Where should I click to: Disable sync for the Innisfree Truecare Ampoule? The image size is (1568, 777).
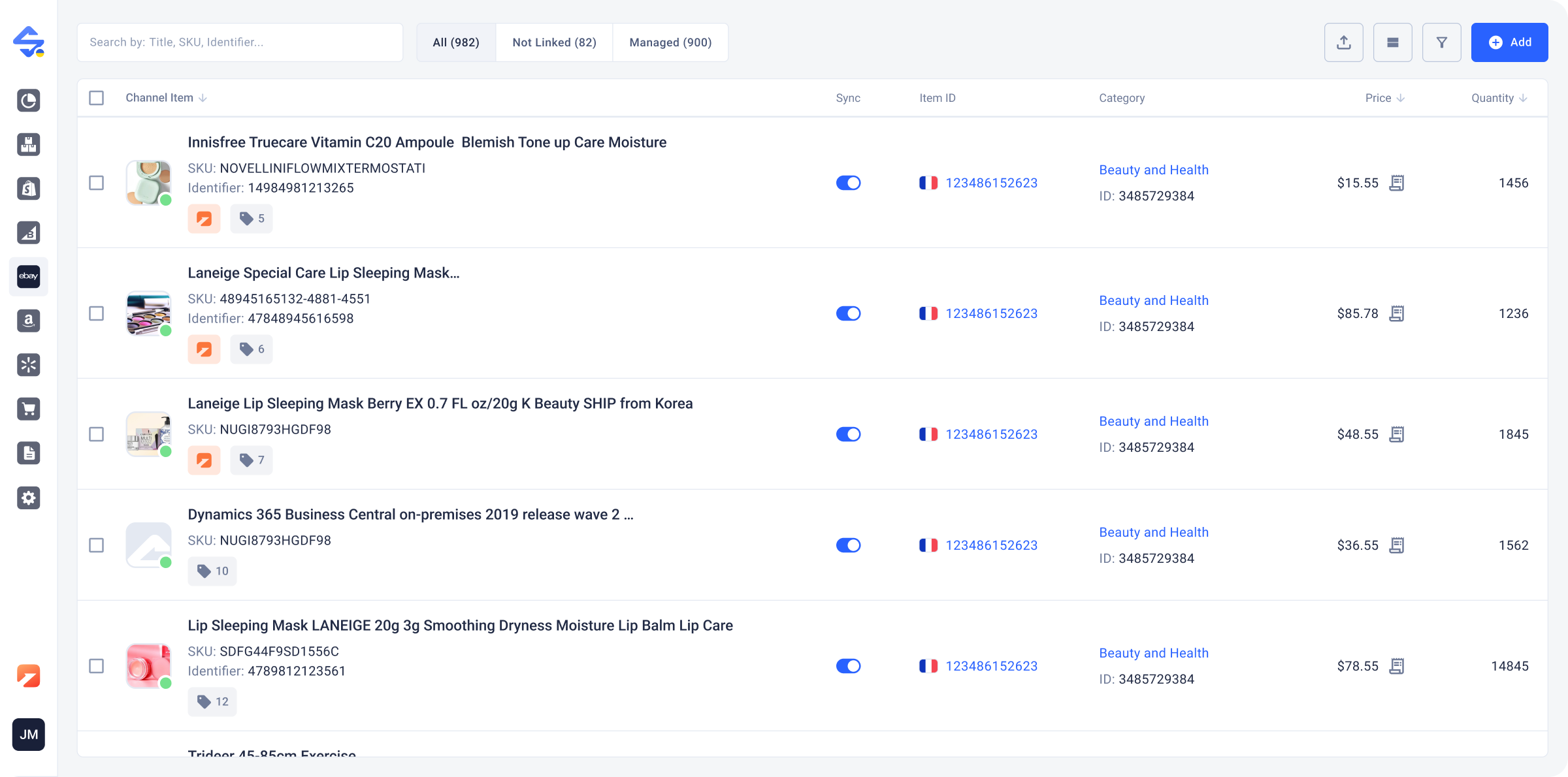pos(849,183)
